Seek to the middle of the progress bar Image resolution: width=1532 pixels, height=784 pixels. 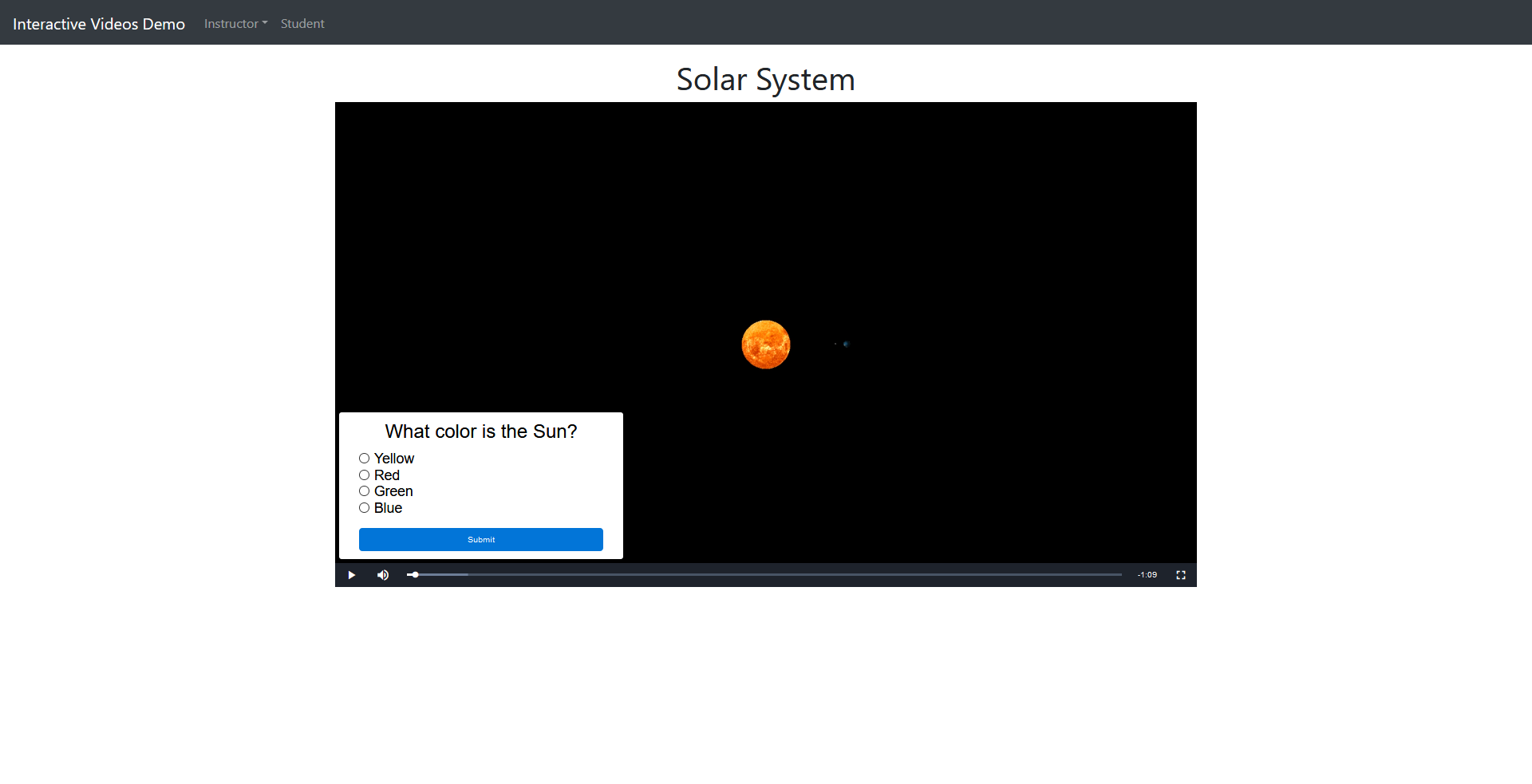point(764,574)
